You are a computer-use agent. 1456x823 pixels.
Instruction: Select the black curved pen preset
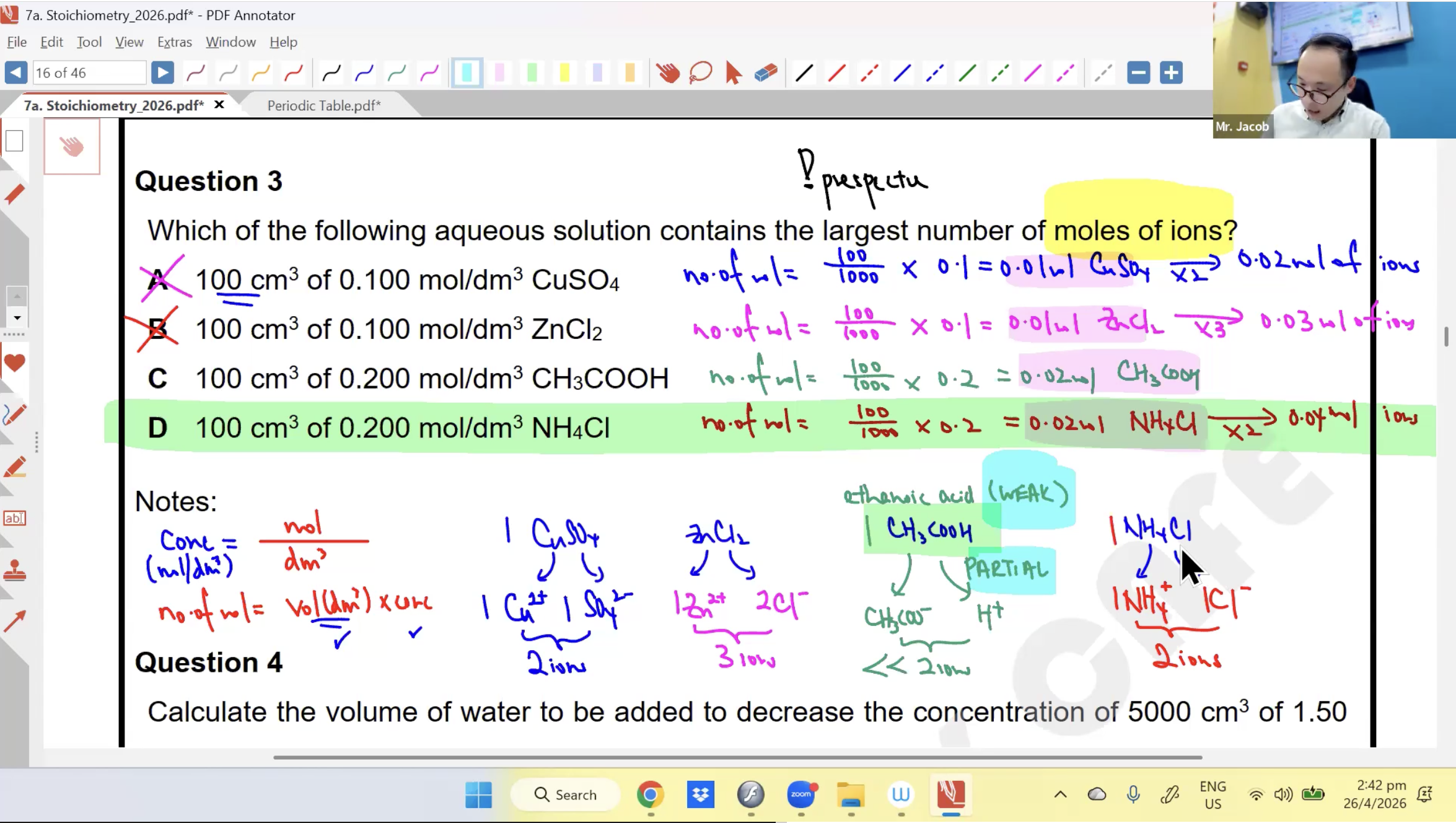331,73
